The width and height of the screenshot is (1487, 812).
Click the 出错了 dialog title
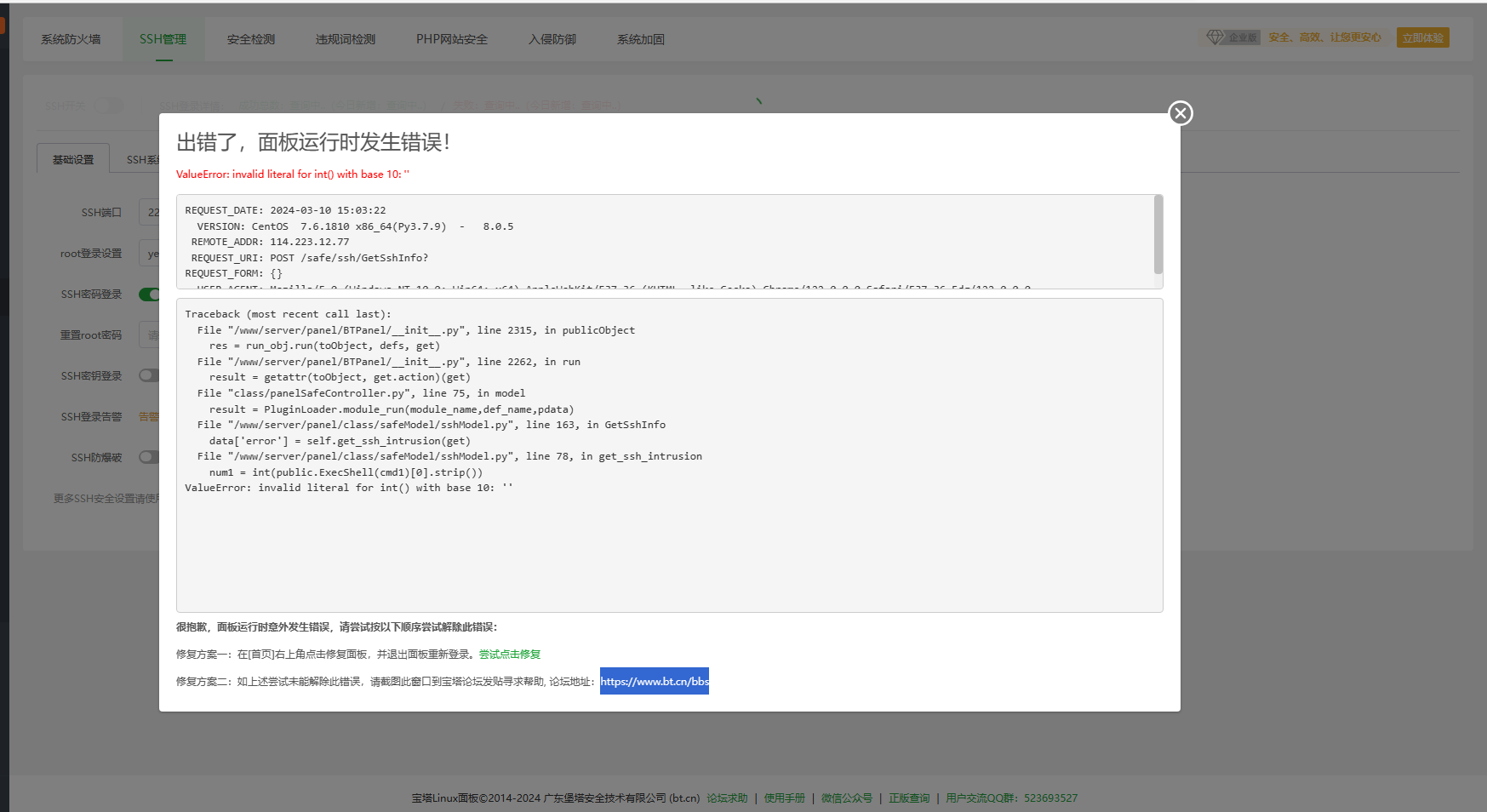tap(313, 142)
